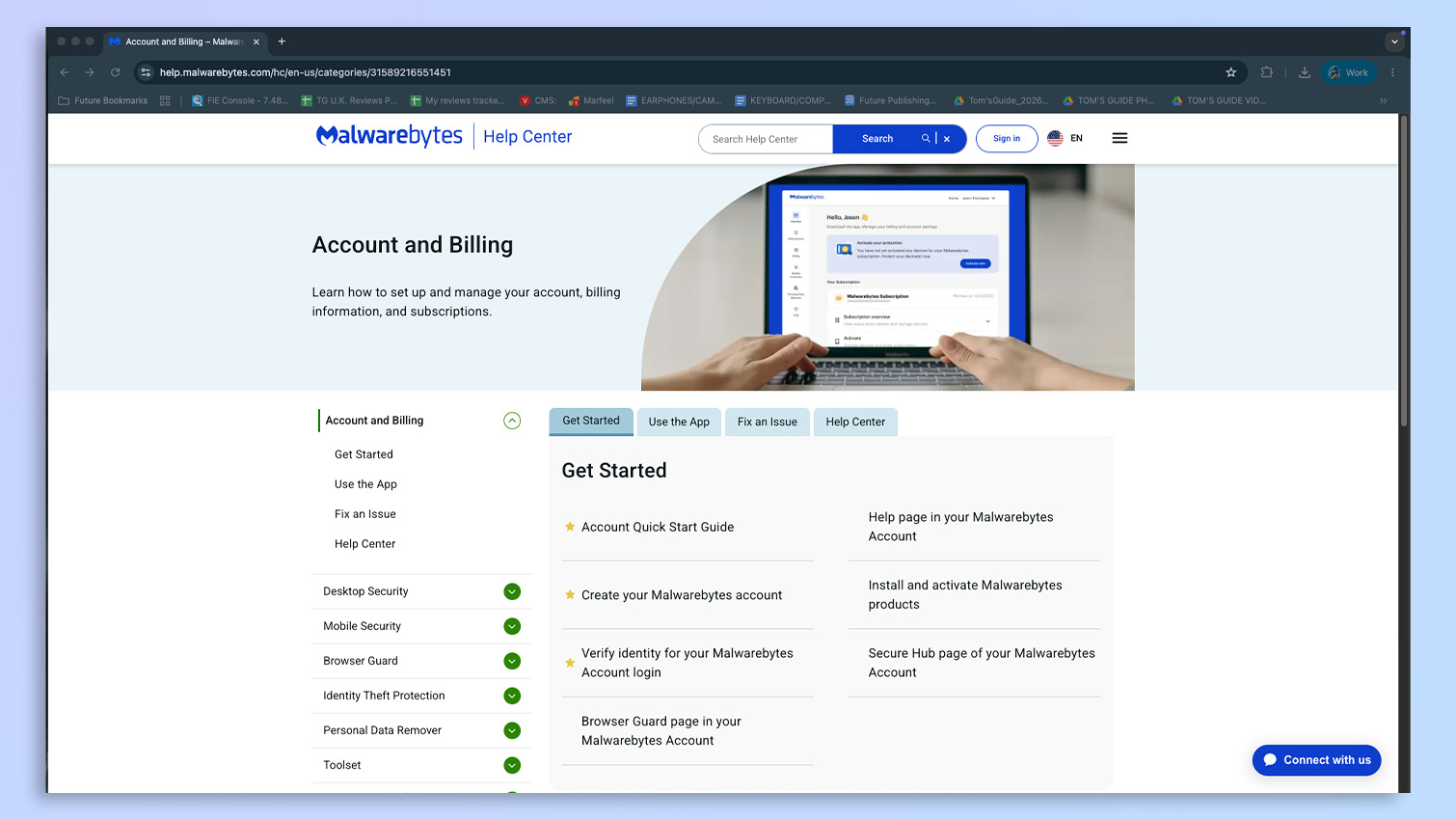Image resolution: width=1456 pixels, height=820 pixels.
Task: Click the magnifier icon in Search button
Action: [x=926, y=139]
